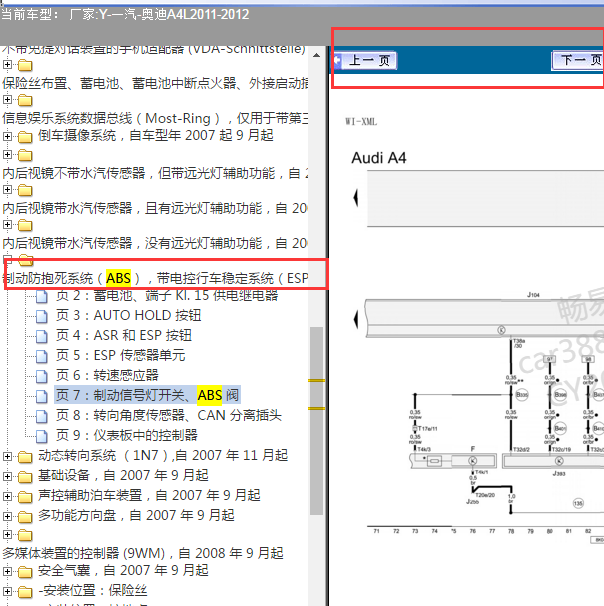Open page 页 4：ASR 和 ESP 按钮
The width and height of the screenshot is (604, 606).
124,335
